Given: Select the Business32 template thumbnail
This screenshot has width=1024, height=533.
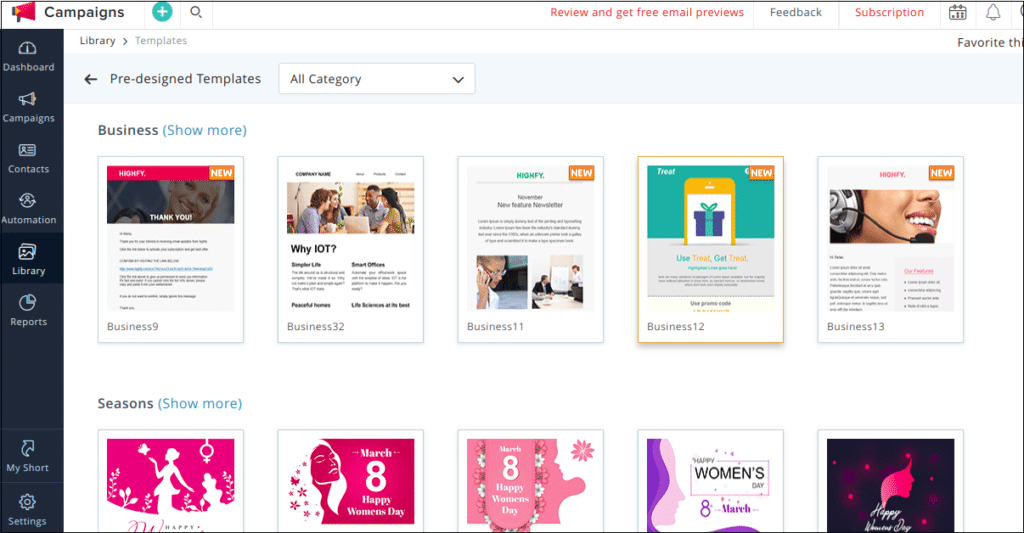Looking at the screenshot, I should coord(351,238).
